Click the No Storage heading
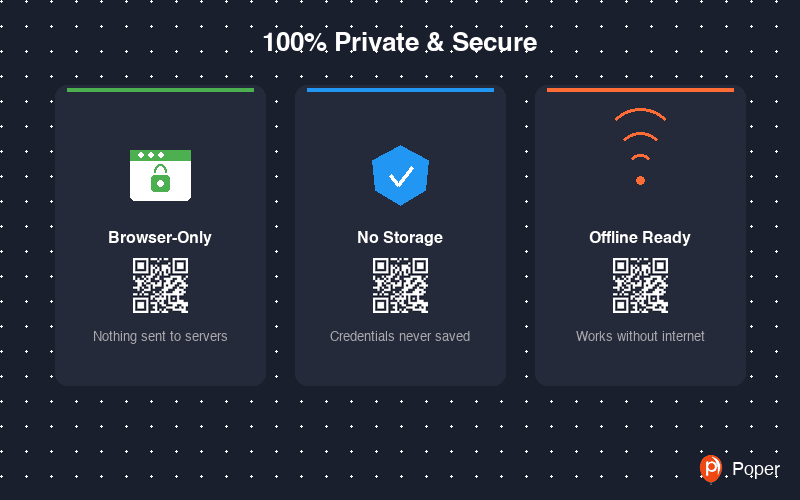The width and height of the screenshot is (800, 500). pos(400,238)
